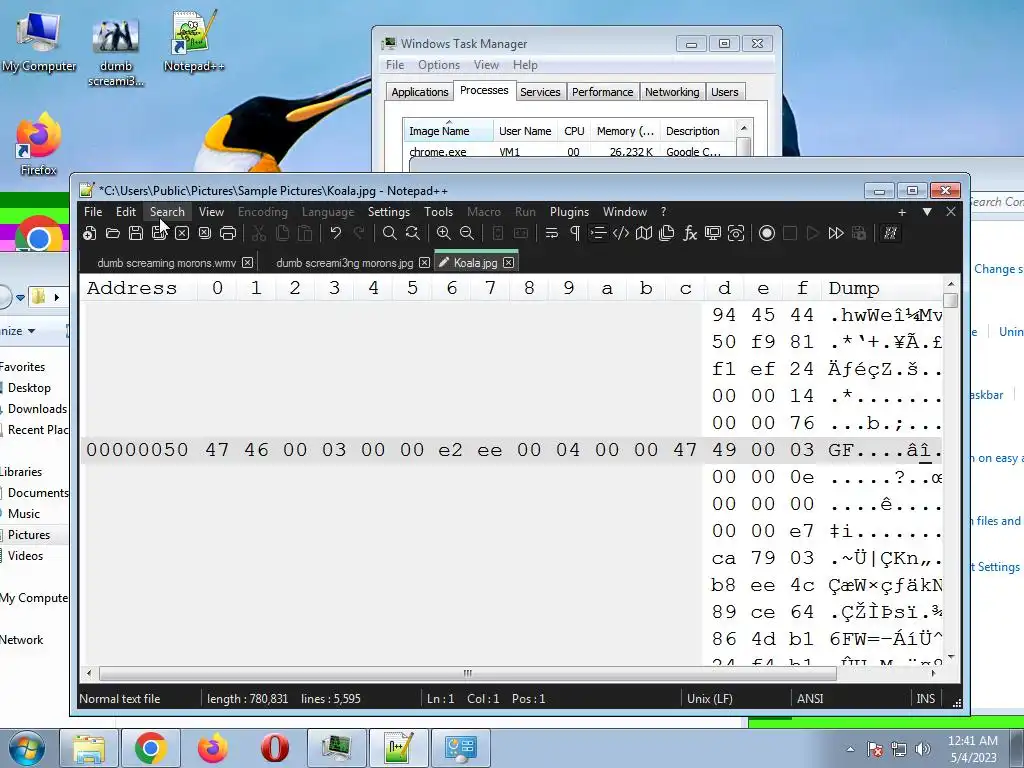Click the Undo arrow icon
This screenshot has width=1024, height=768.
pos(336,233)
